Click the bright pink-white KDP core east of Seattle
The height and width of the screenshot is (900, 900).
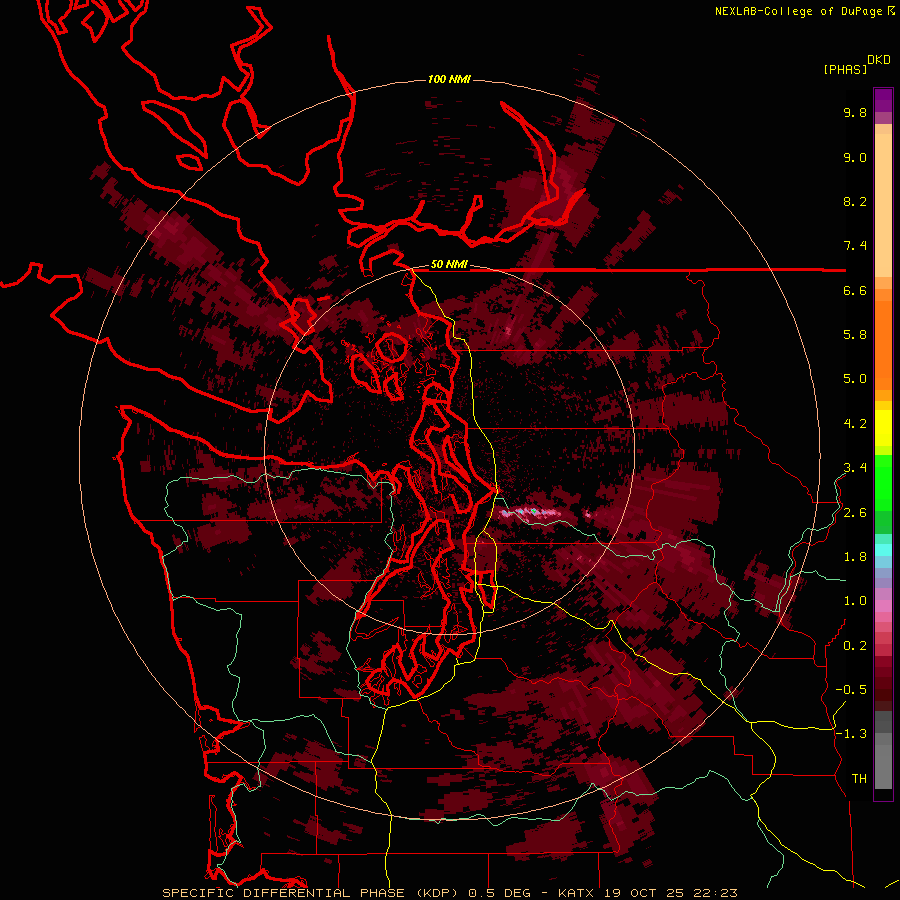(x=531, y=512)
